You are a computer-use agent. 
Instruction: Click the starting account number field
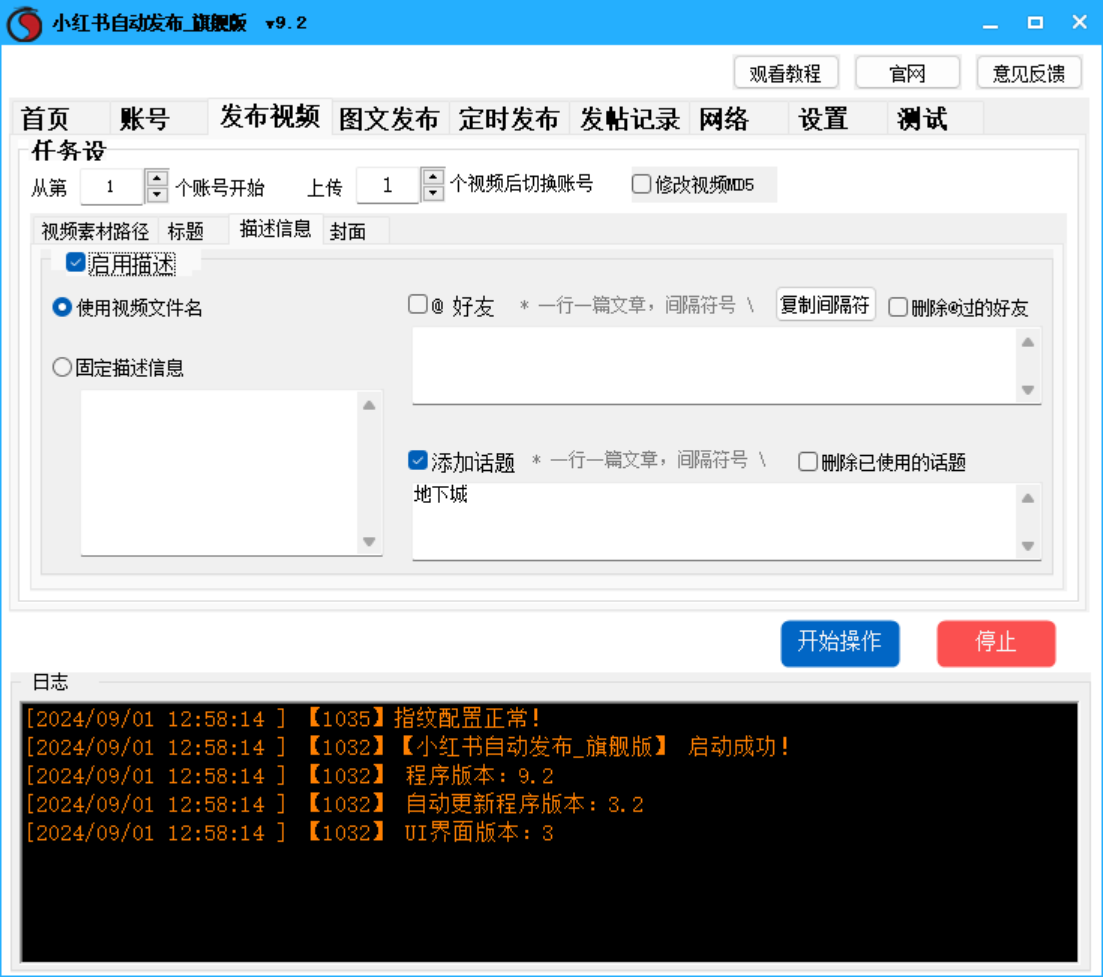(x=112, y=186)
